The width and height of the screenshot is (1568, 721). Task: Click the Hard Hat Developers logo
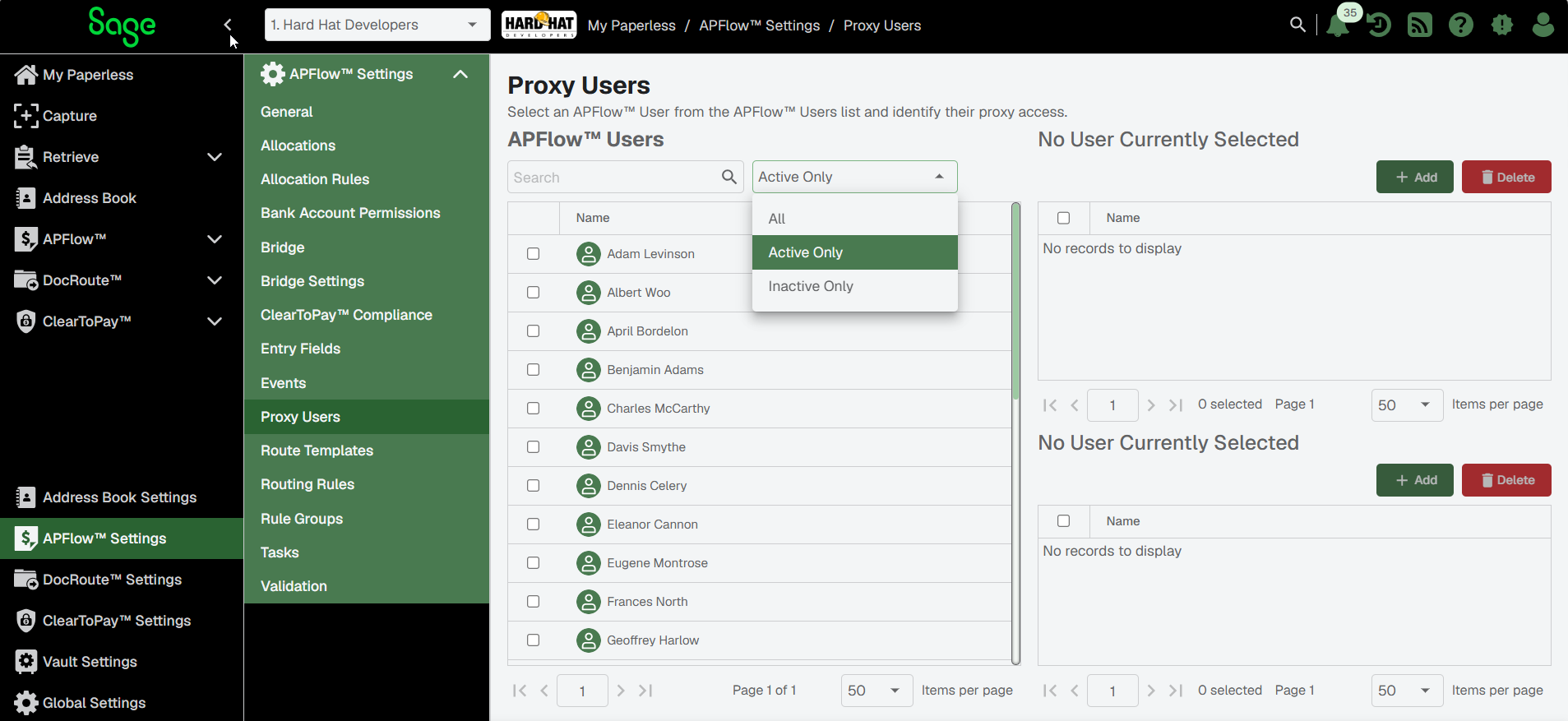(539, 25)
